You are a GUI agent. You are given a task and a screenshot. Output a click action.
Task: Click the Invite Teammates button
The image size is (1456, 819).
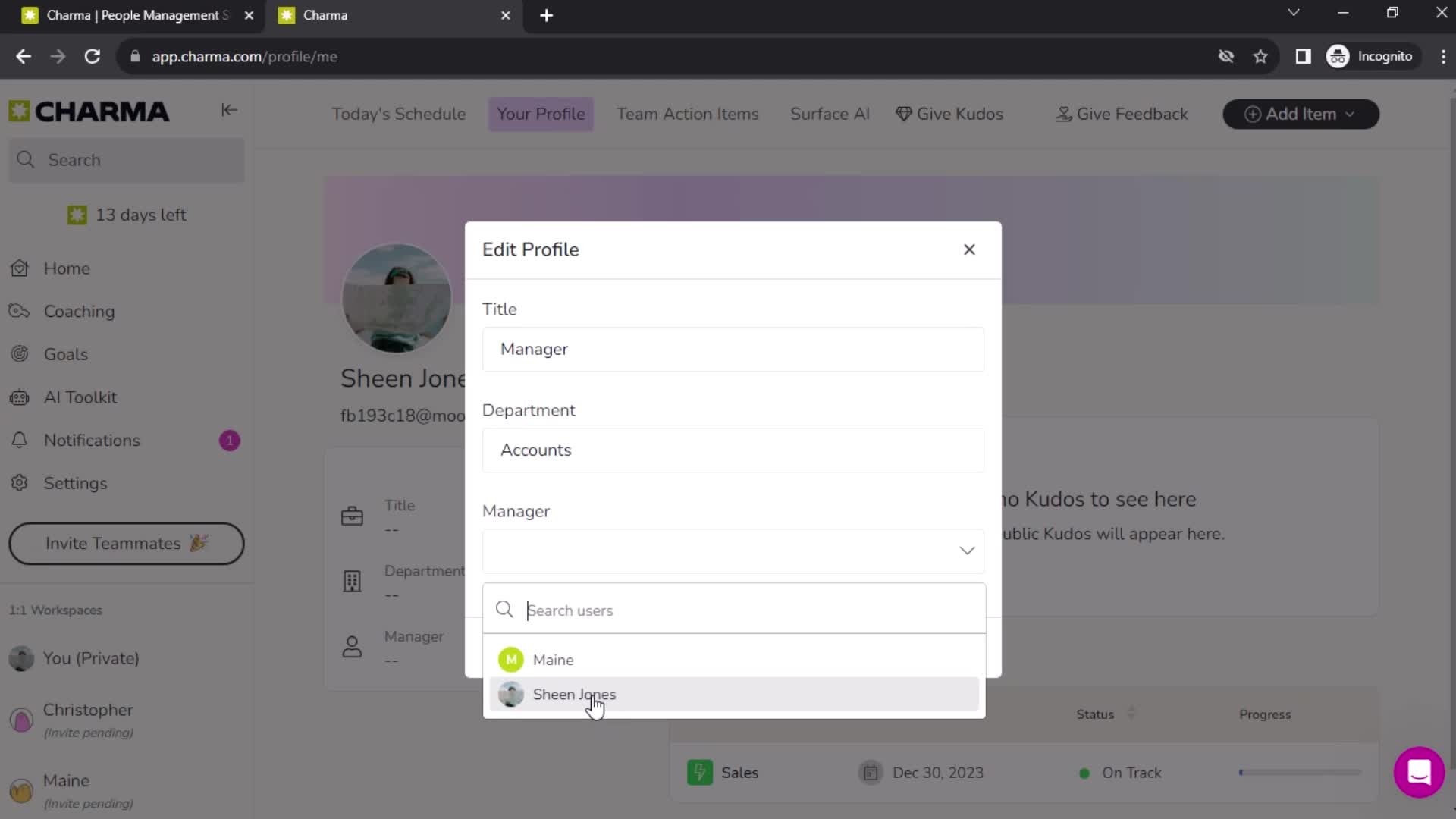click(x=127, y=544)
